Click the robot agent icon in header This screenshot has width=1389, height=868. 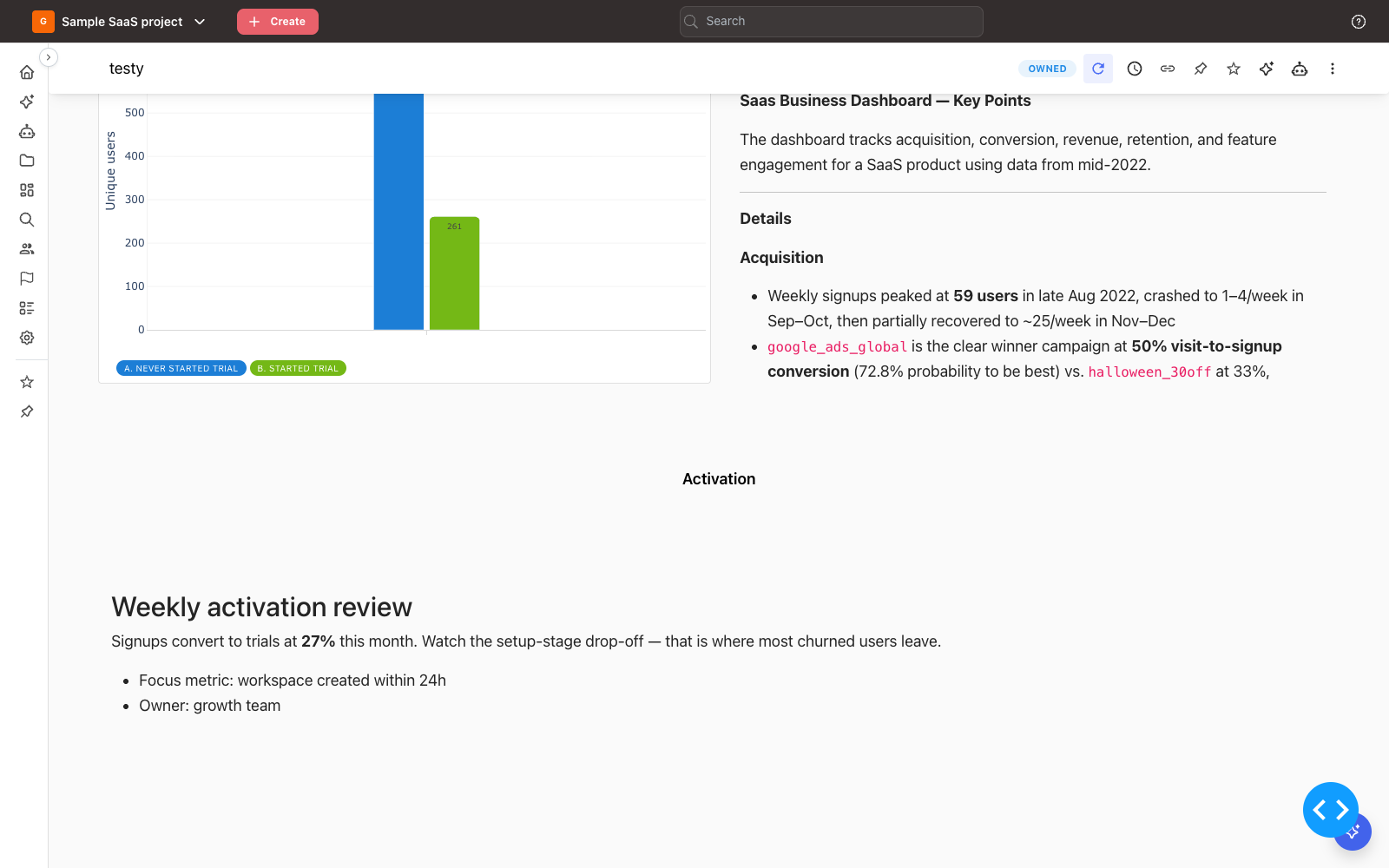1300,69
